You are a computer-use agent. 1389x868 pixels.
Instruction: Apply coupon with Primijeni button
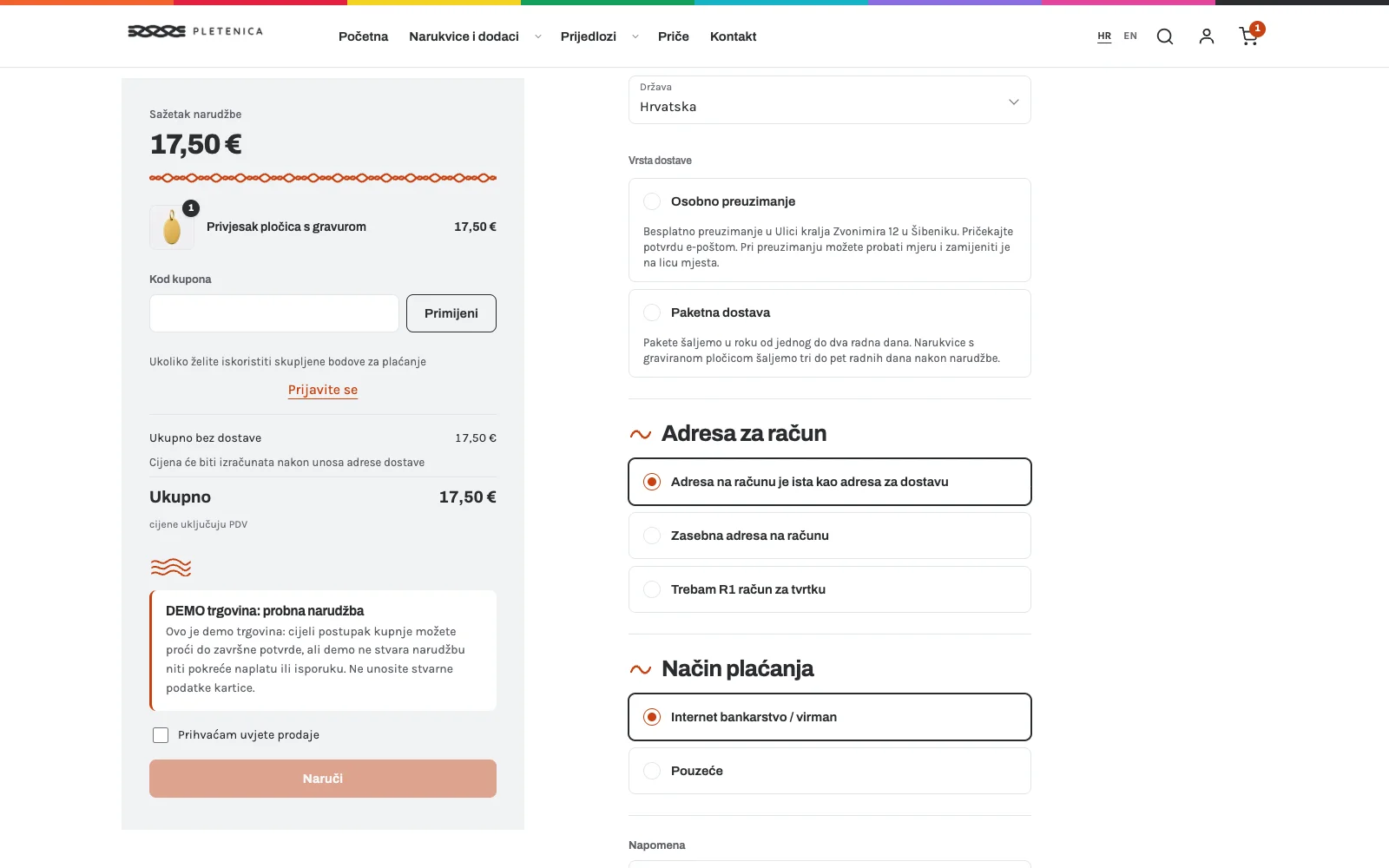pos(451,313)
